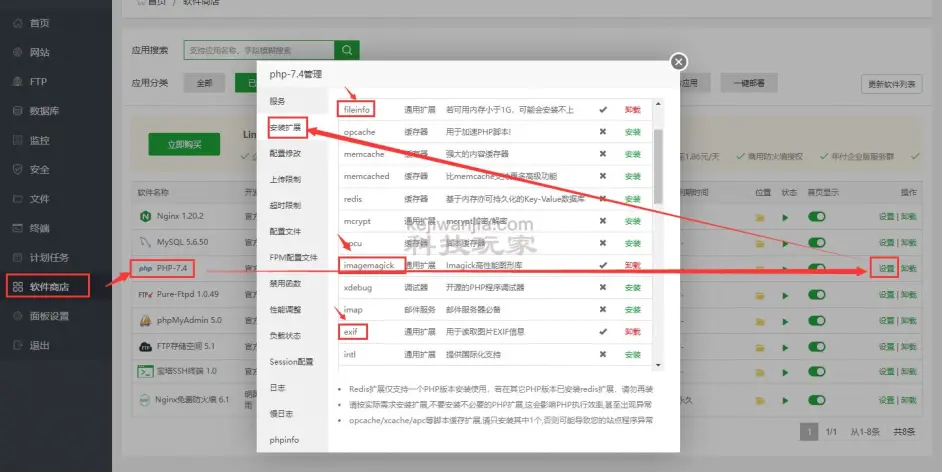Toggle homepage display for MySQL 5.6.50
This screenshot has width=942, height=472.
[x=816, y=242]
